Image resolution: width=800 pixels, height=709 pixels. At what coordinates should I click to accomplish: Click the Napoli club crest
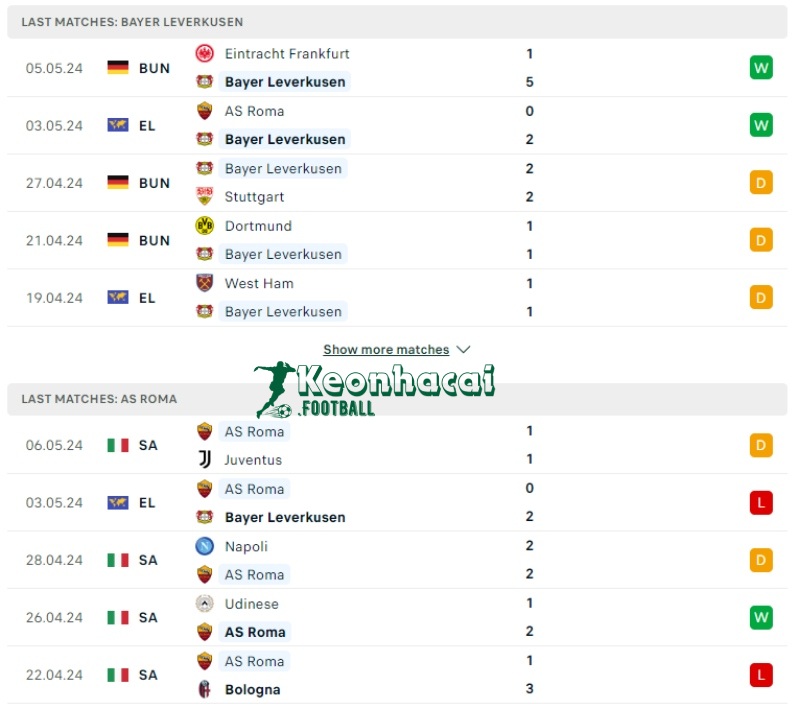coord(204,546)
